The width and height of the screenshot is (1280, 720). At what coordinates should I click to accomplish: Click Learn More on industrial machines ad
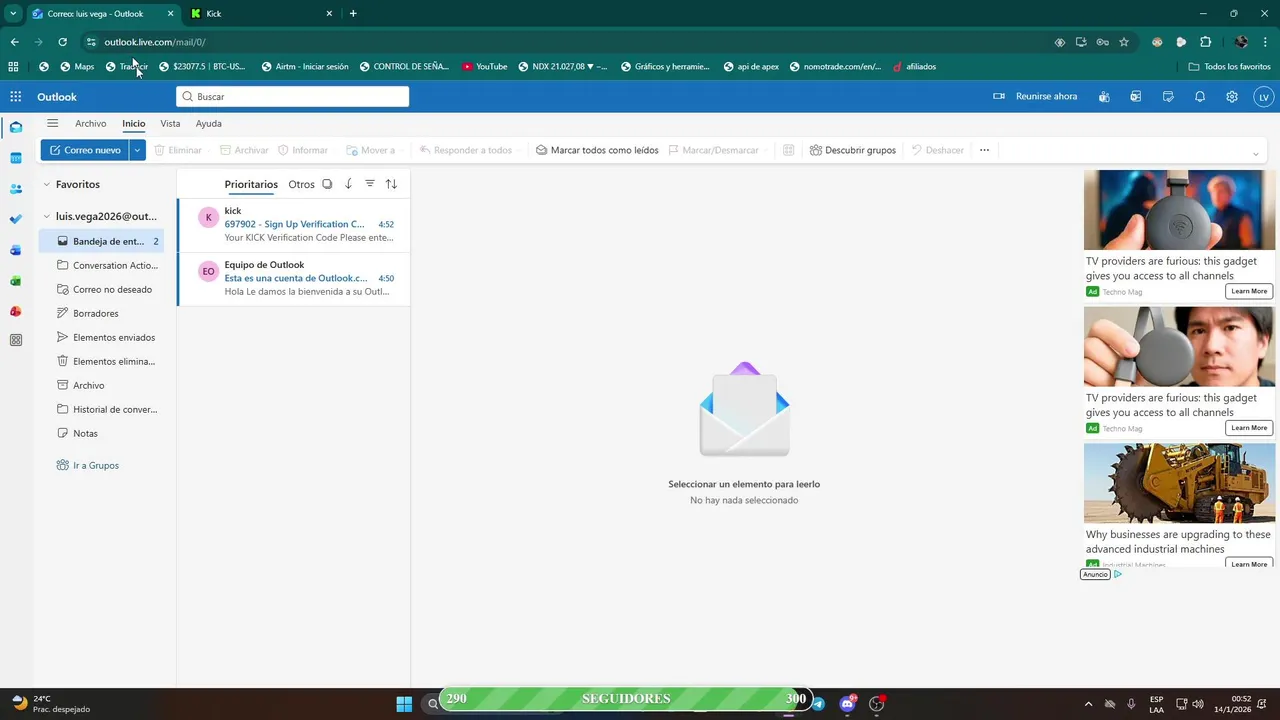1249,564
